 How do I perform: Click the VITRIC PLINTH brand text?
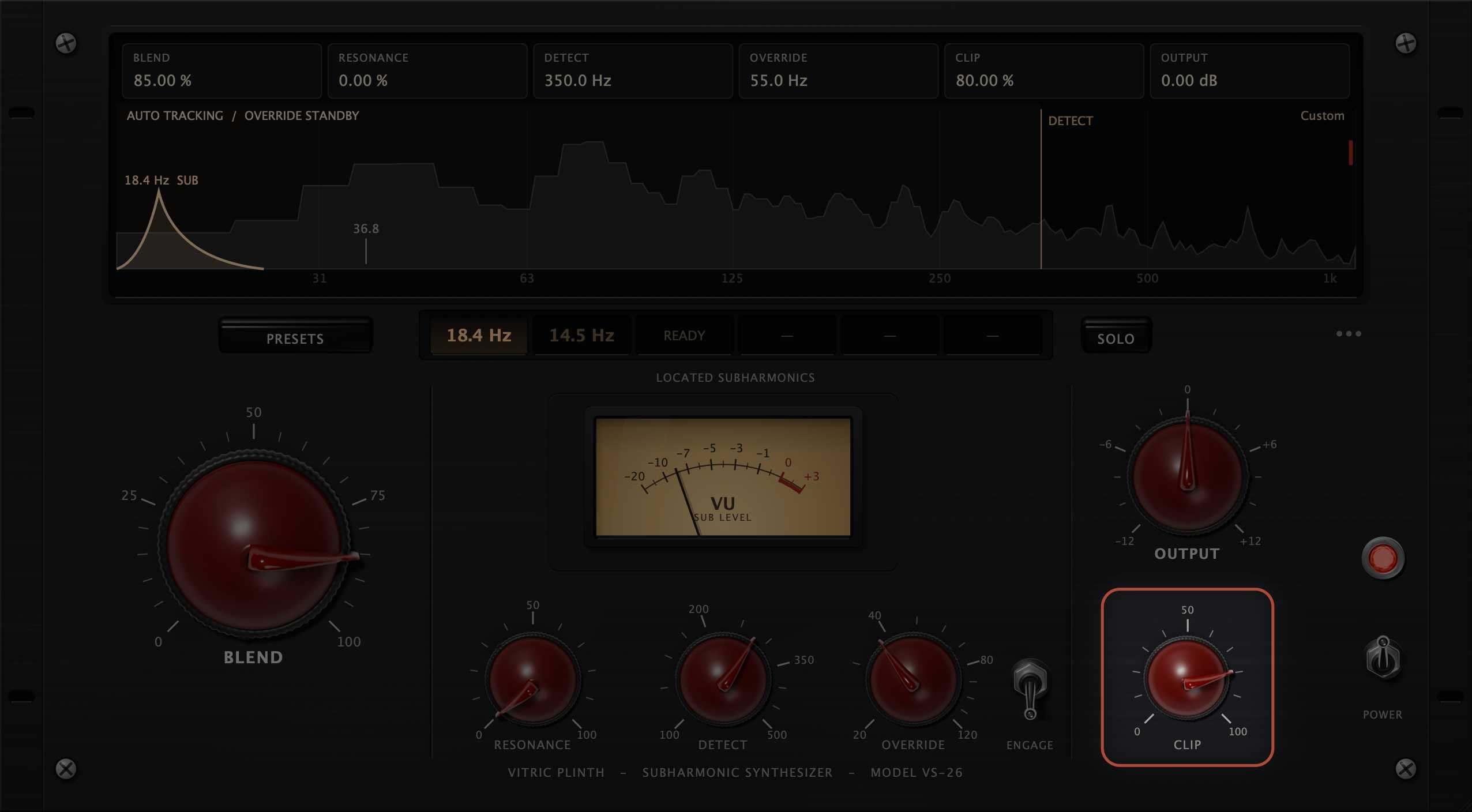coord(556,773)
